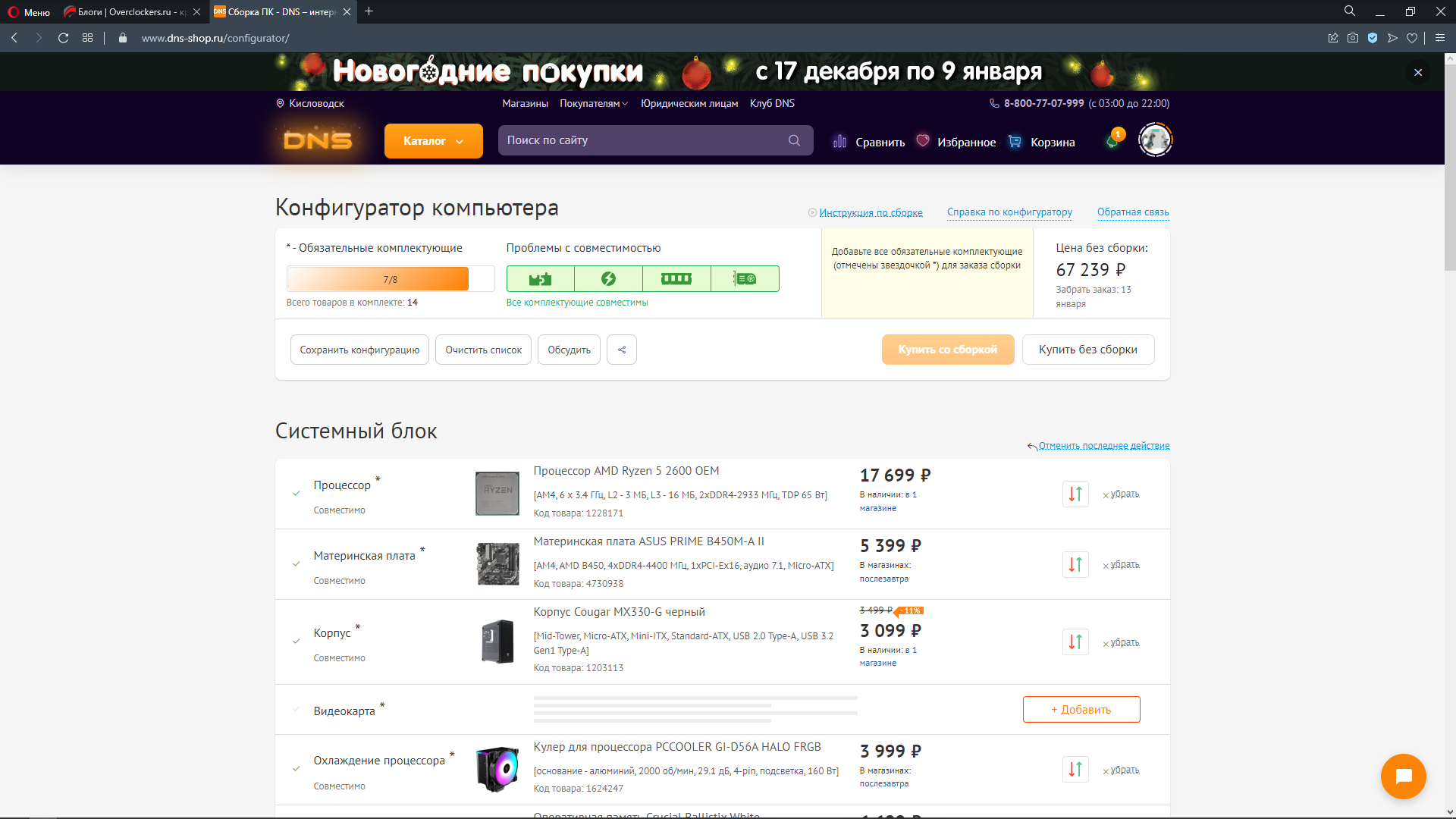Click the 7/8 components progress bar

coord(390,279)
